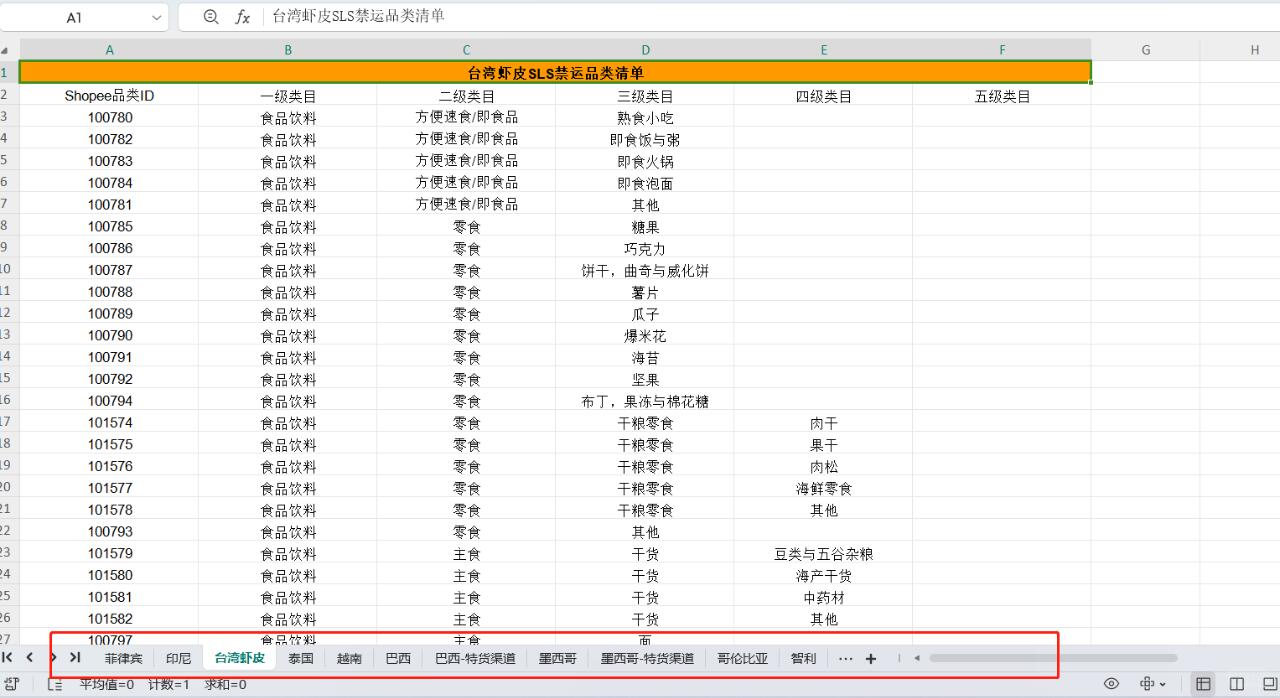Click the 一级类目 header cell

288,96
